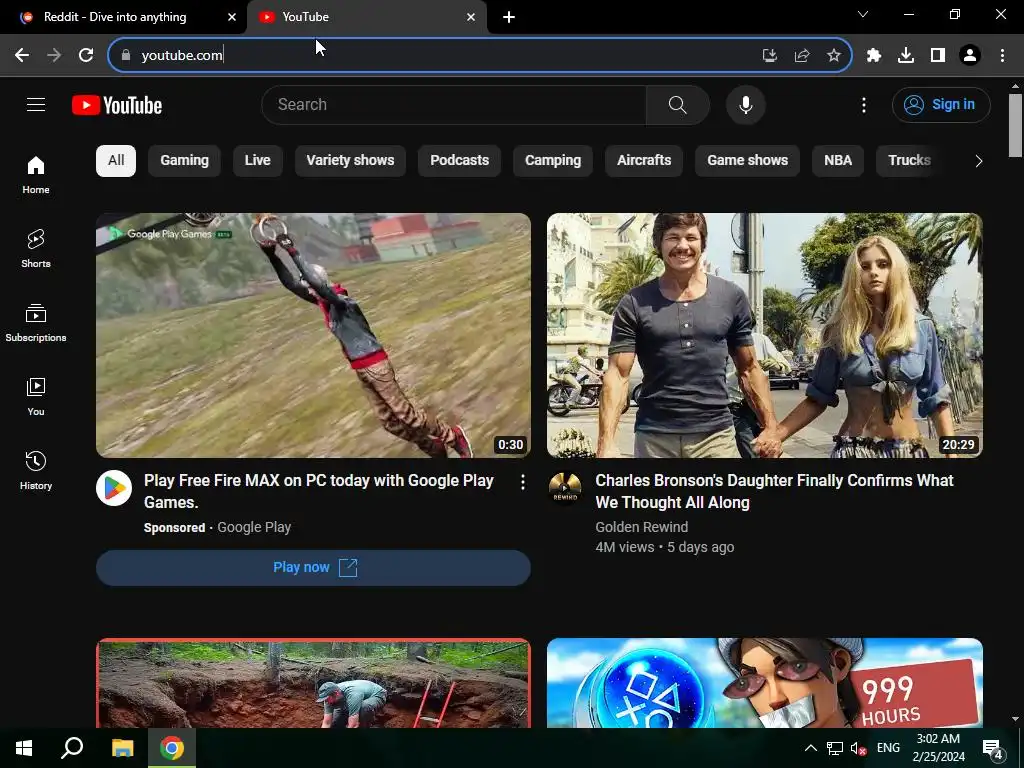This screenshot has width=1024, height=768.
Task: Share this page from address bar
Action: tap(802, 55)
